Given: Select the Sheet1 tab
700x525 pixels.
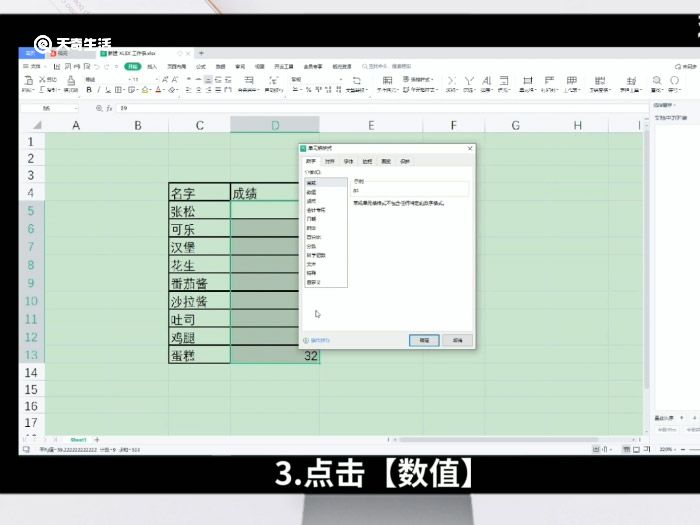Looking at the screenshot, I should click(79, 440).
